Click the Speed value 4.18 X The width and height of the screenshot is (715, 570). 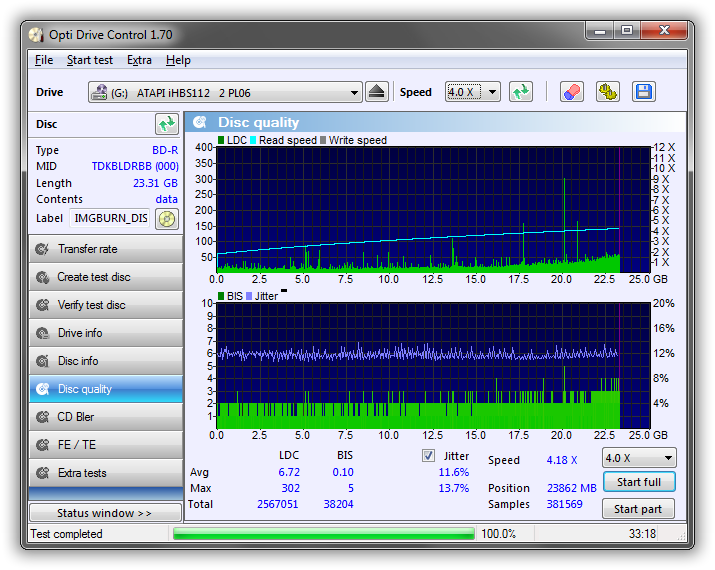click(x=562, y=460)
